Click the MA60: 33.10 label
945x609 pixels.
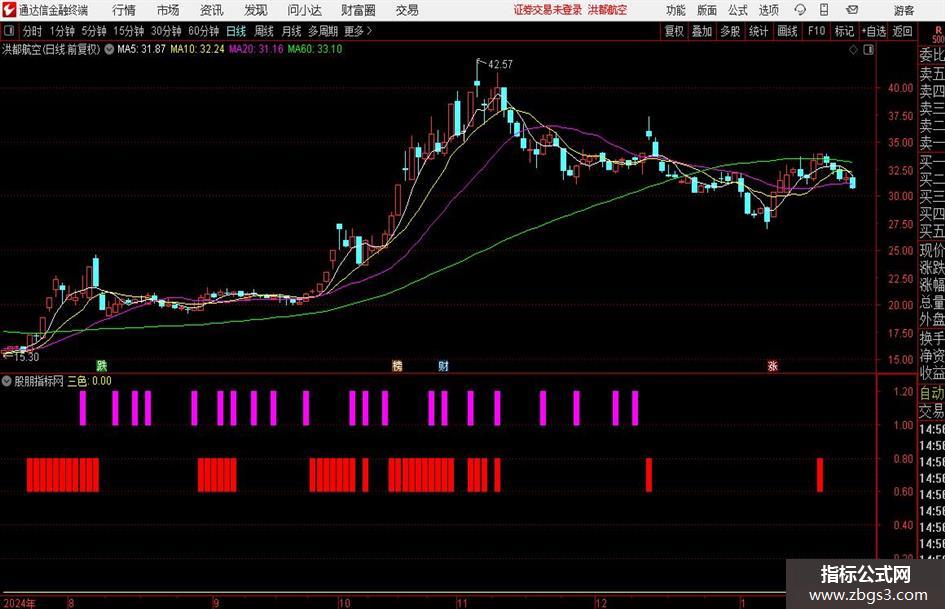[315, 49]
